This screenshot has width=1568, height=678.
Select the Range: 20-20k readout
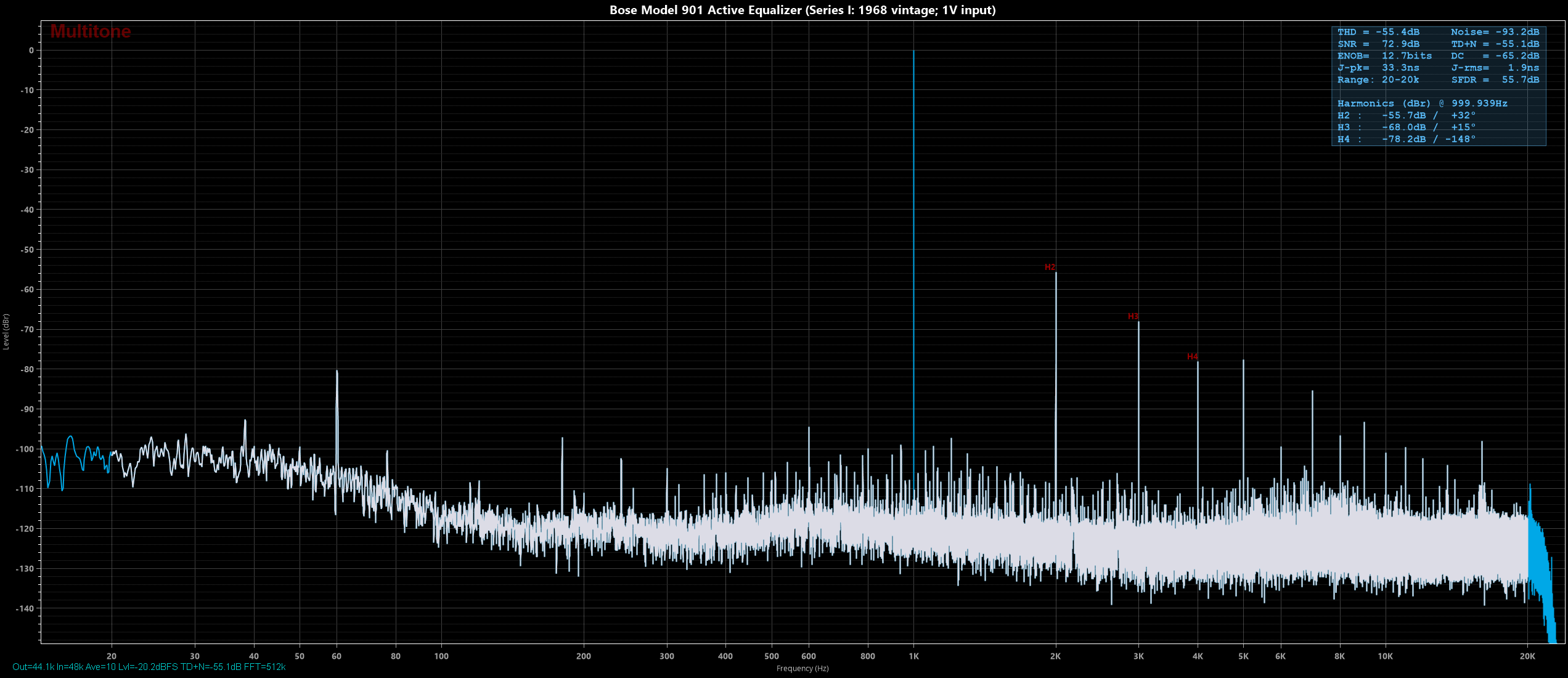1378,80
